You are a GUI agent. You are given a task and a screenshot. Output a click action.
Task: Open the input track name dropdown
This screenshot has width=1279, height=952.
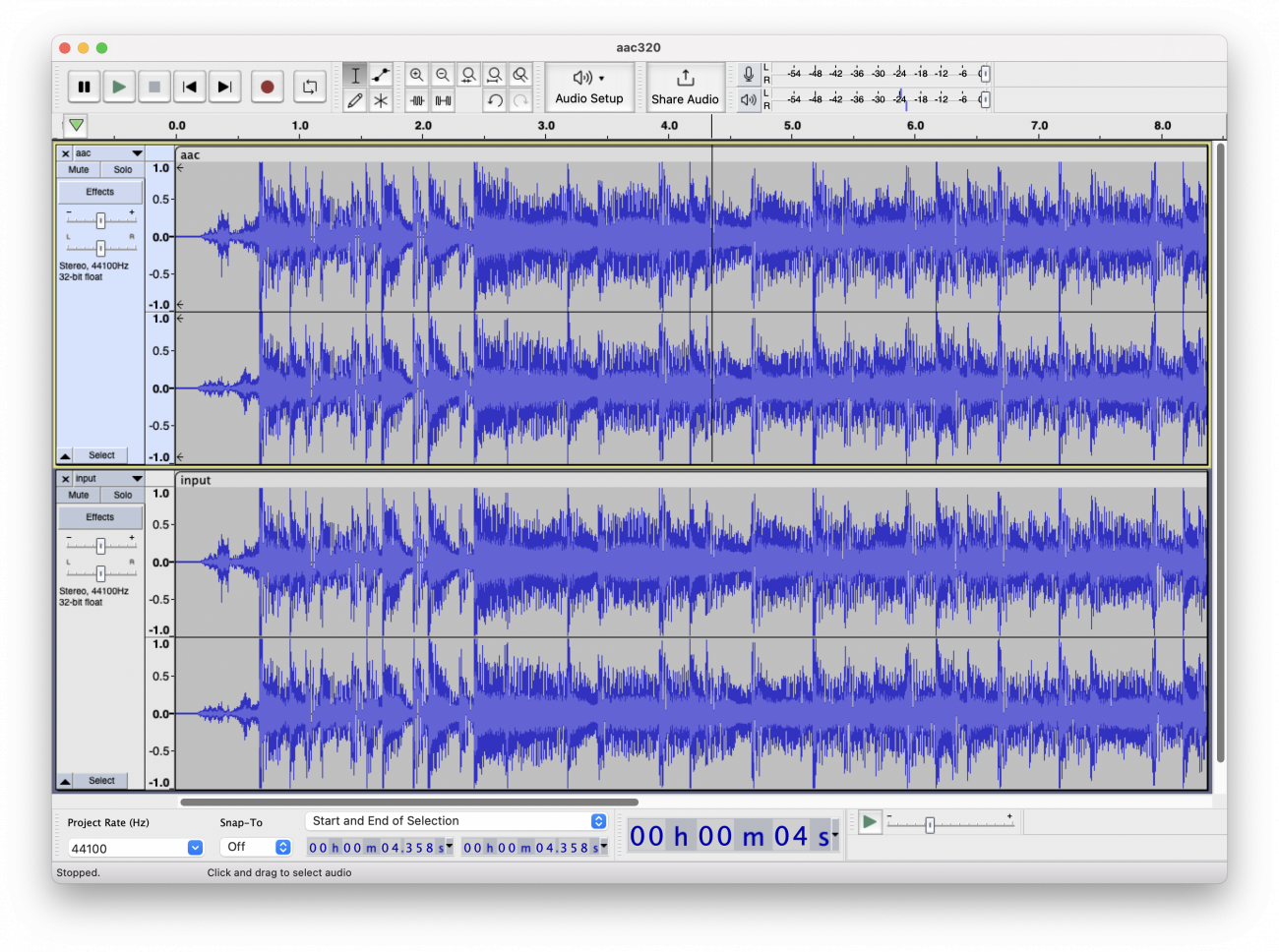click(109, 479)
